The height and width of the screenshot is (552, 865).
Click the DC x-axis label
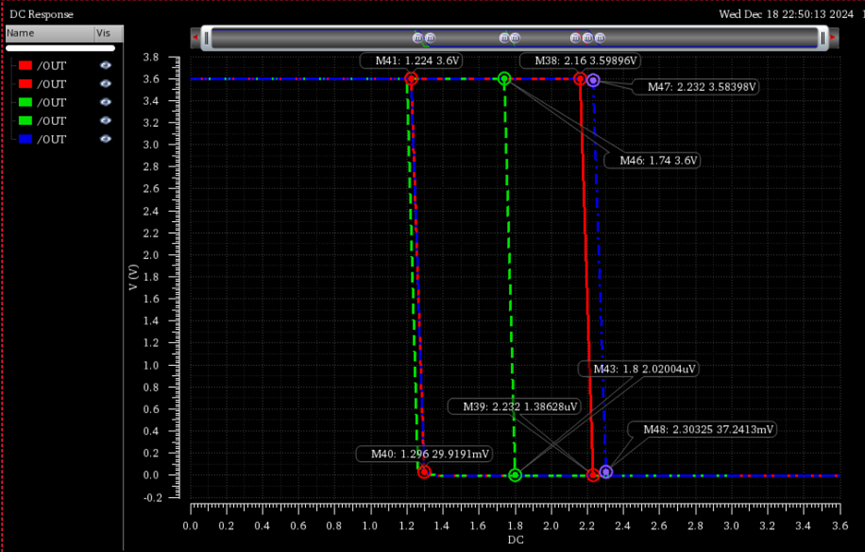coord(515,540)
